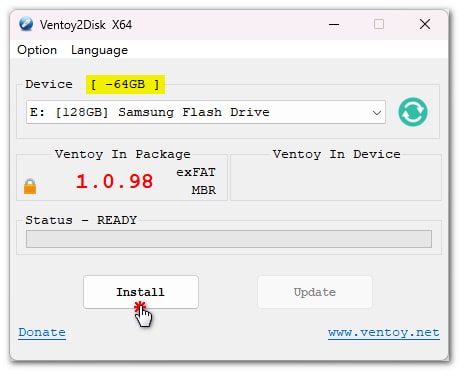Expand the device selection dropdown arrow

(377, 112)
